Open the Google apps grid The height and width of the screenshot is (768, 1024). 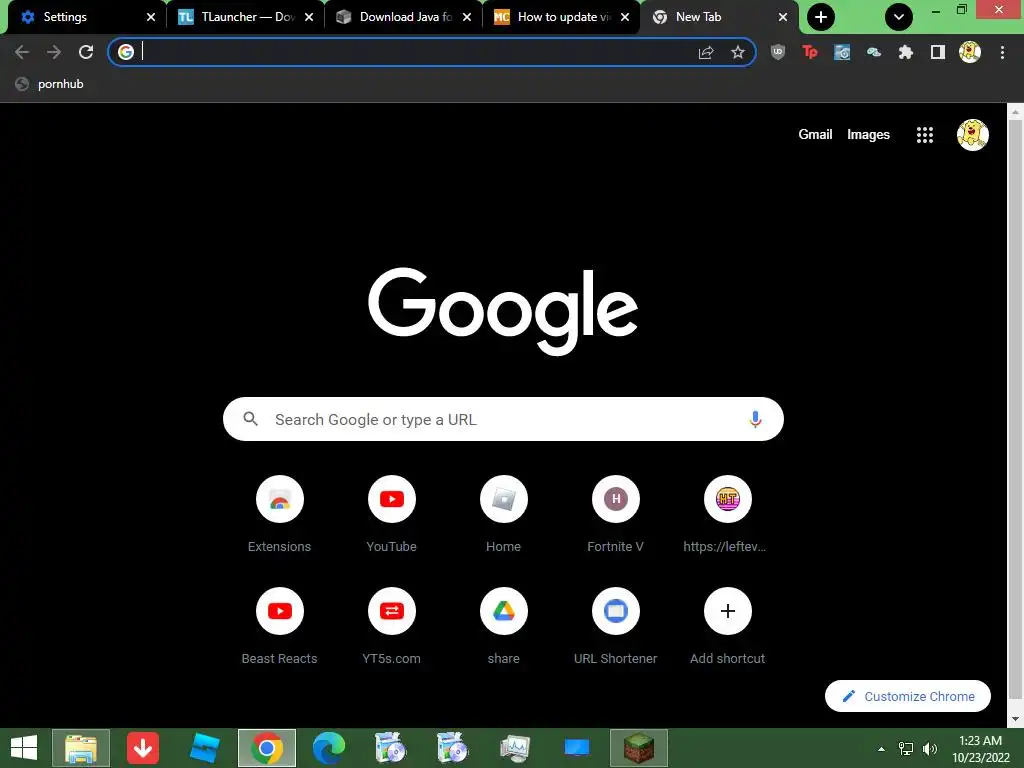[925, 135]
